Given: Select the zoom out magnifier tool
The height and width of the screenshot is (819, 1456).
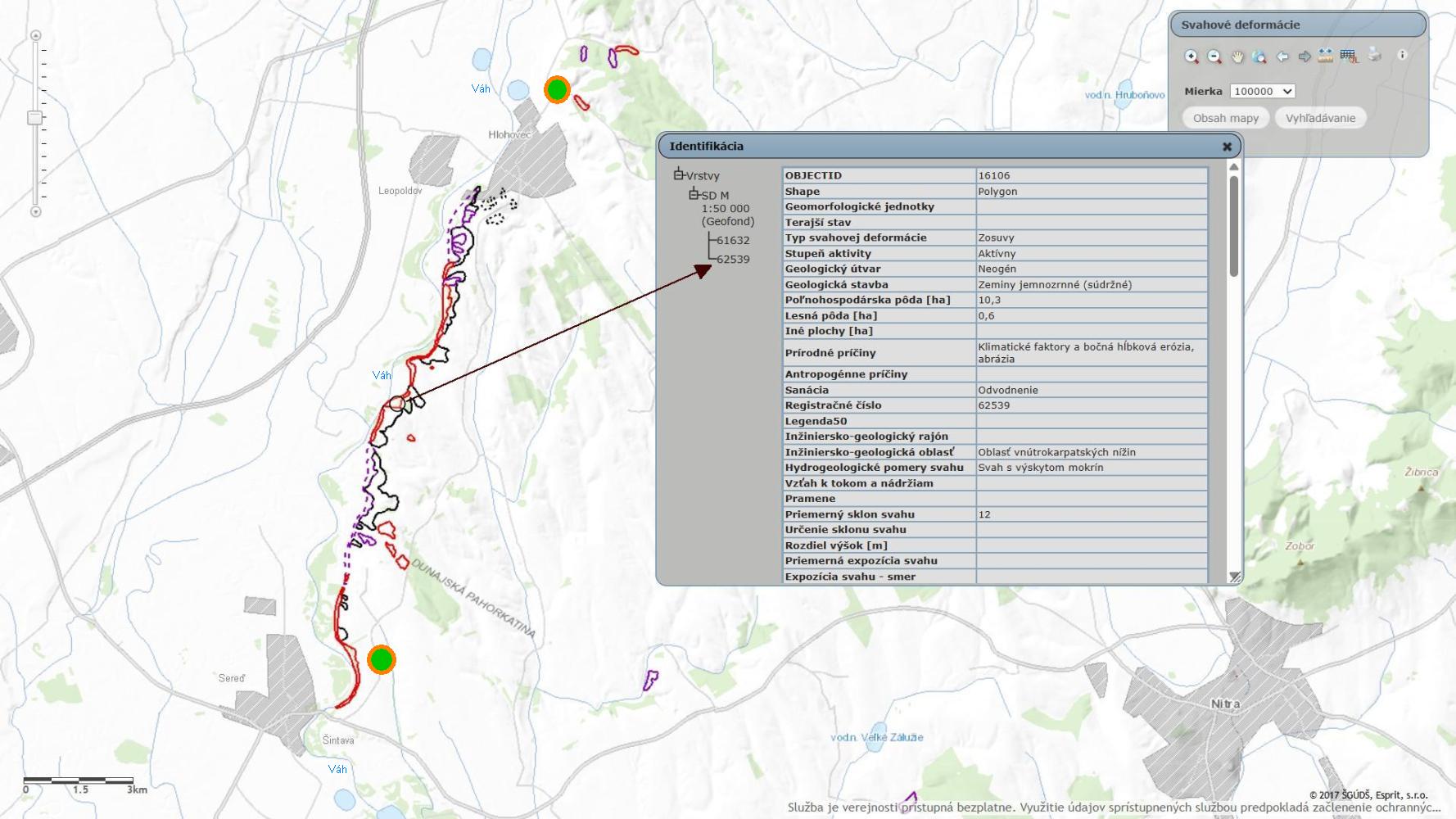Looking at the screenshot, I should click(1214, 57).
